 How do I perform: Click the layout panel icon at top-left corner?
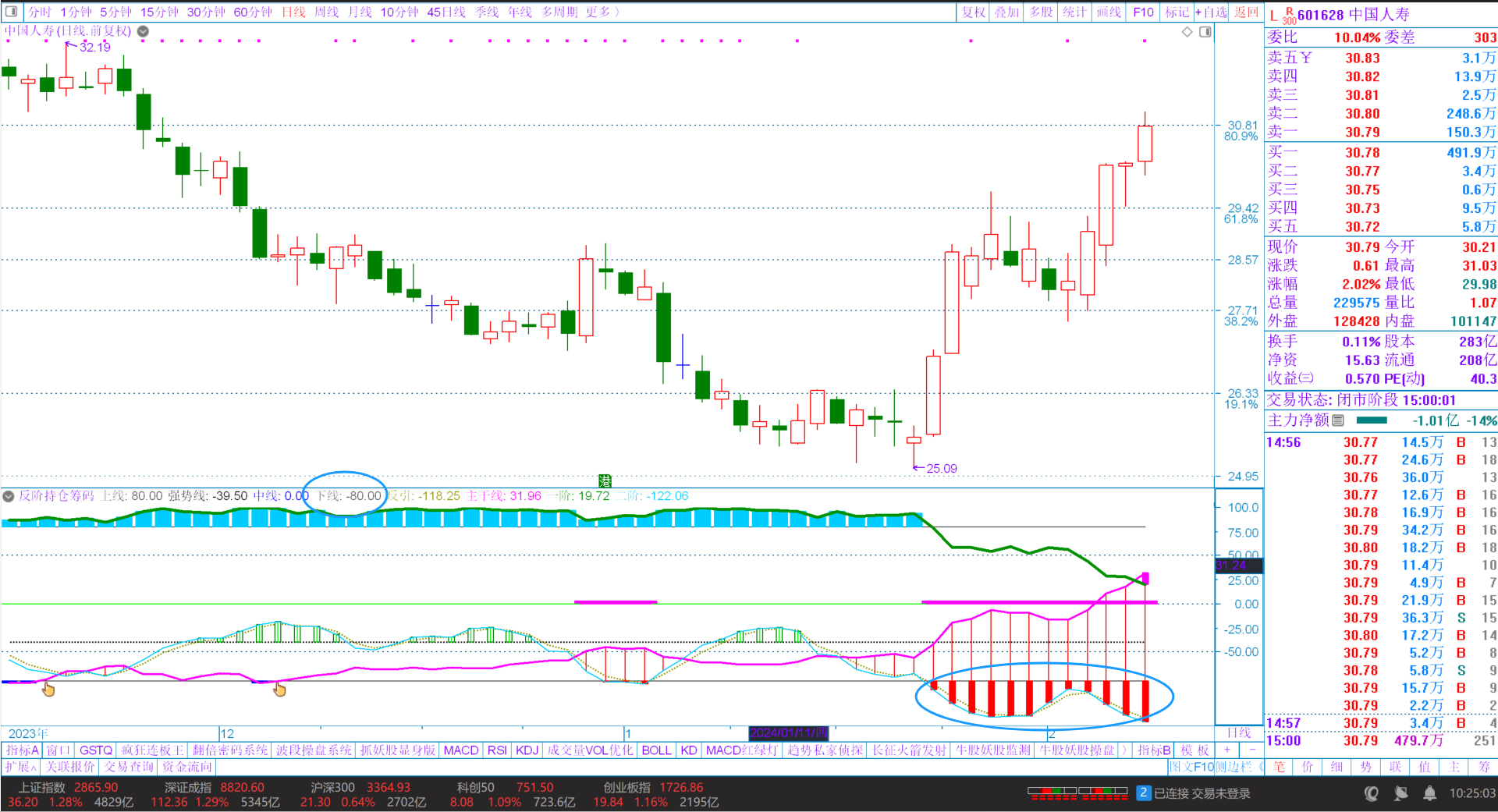click(x=11, y=12)
